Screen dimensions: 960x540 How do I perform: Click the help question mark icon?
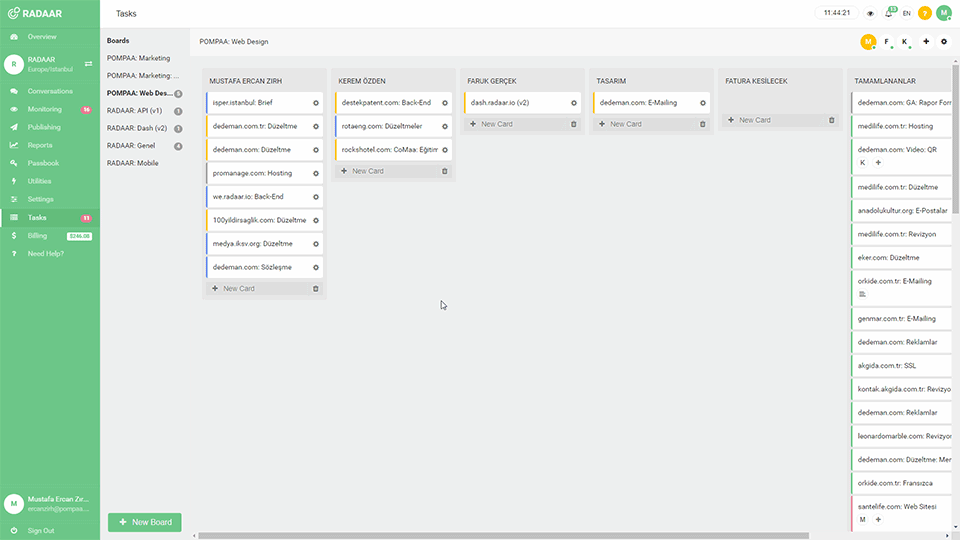click(x=924, y=13)
